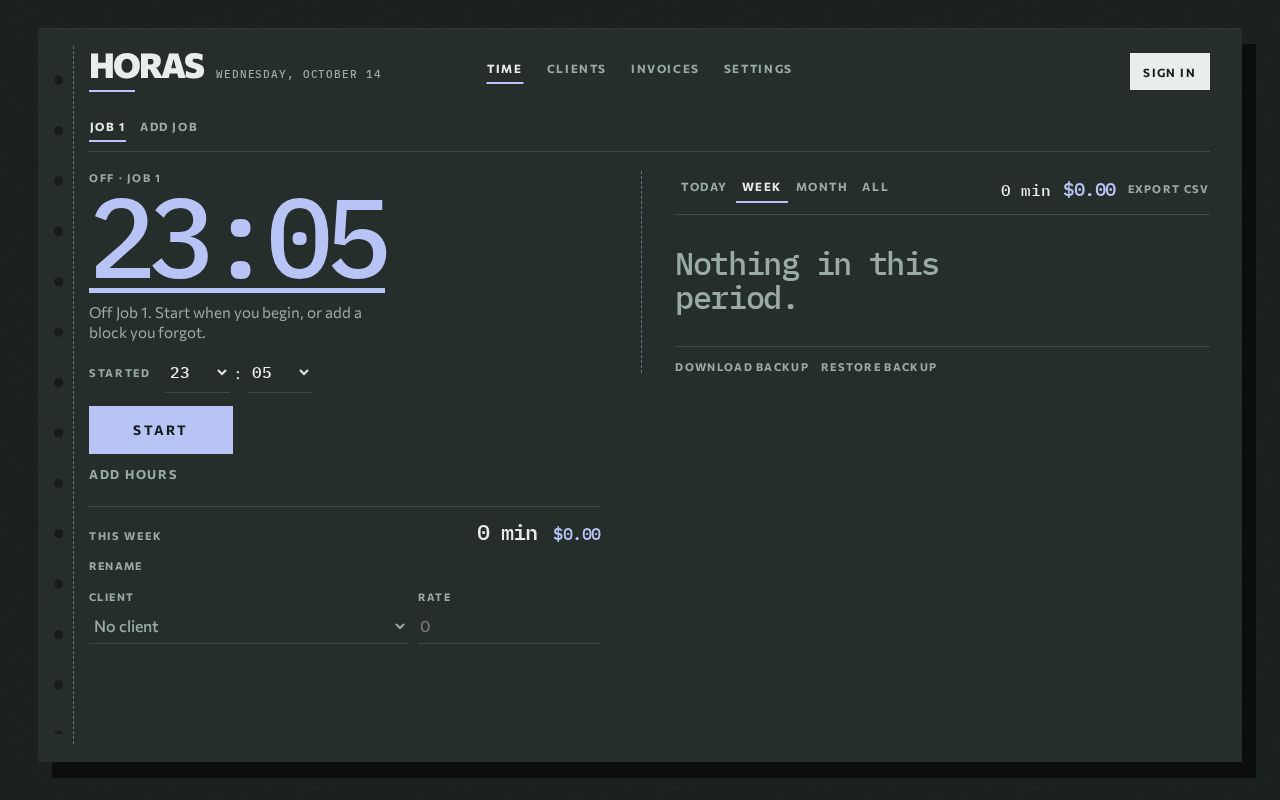This screenshot has height=800, width=1280.
Task: Click the date text Wednesday, October 14
Action: [x=299, y=74]
